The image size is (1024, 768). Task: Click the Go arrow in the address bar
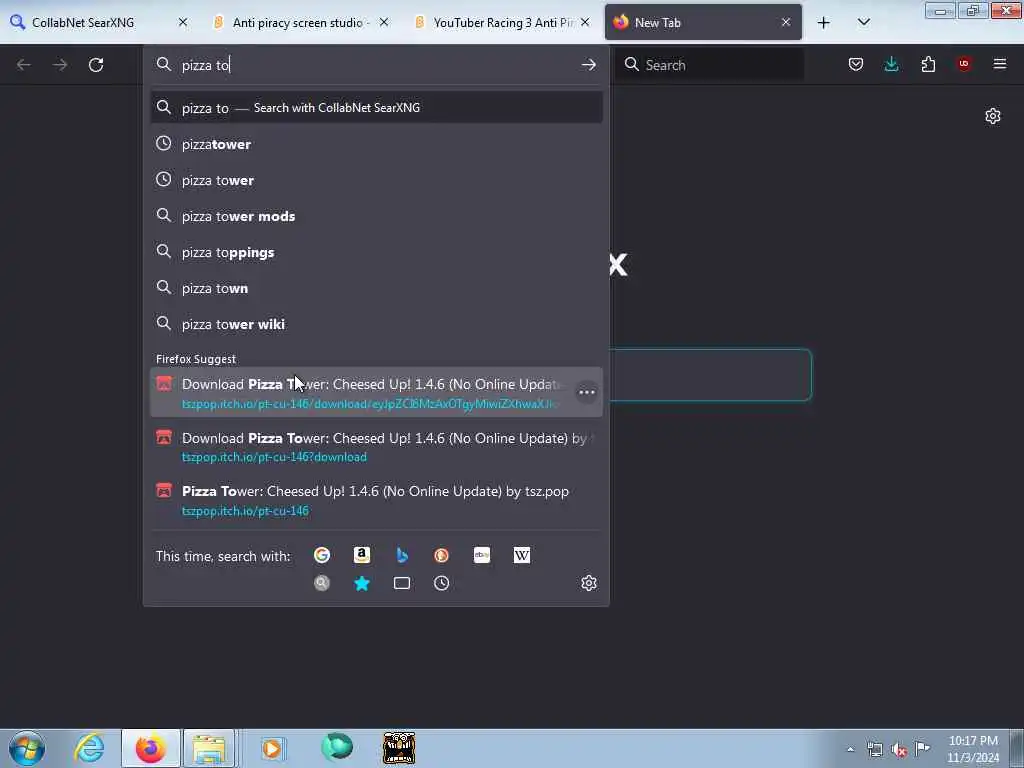(588, 65)
